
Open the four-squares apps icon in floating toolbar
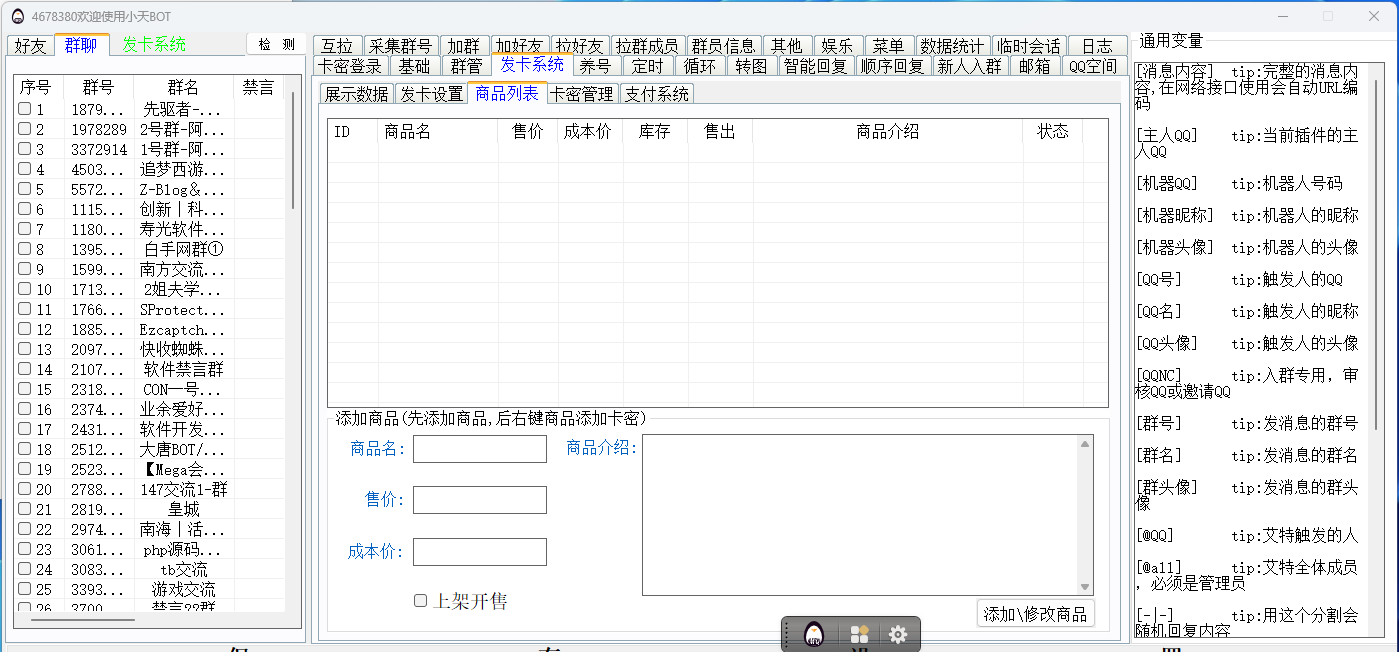858,634
